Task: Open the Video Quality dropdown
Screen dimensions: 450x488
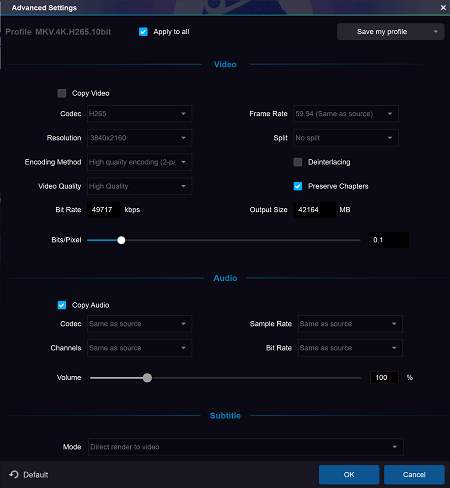Action: (x=139, y=186)
